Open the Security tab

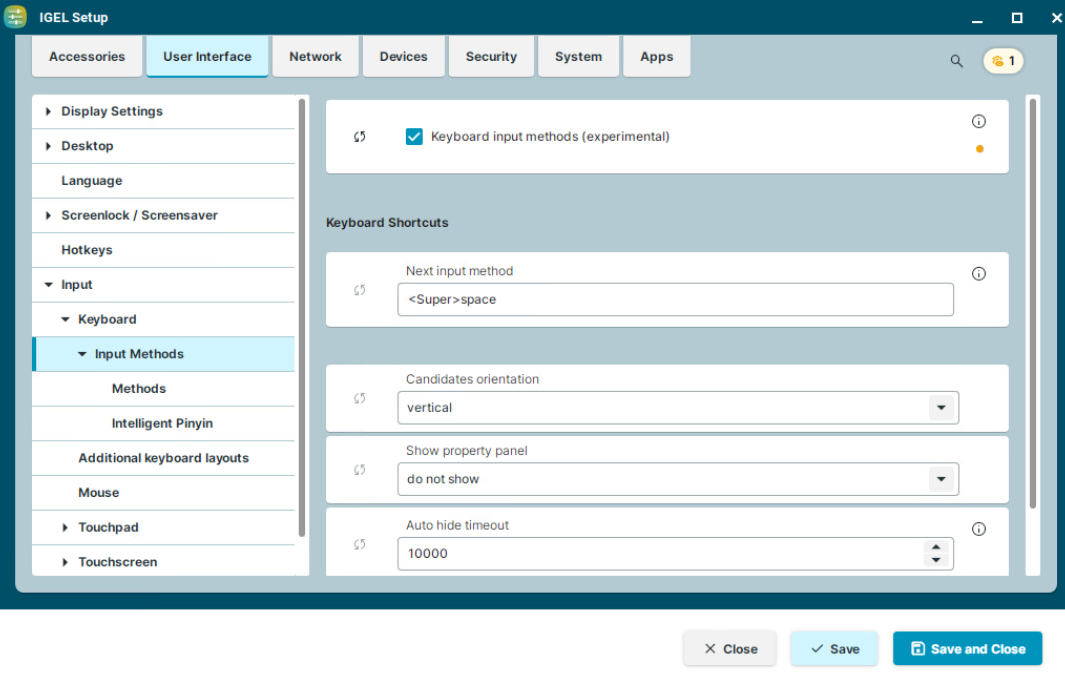491,57
